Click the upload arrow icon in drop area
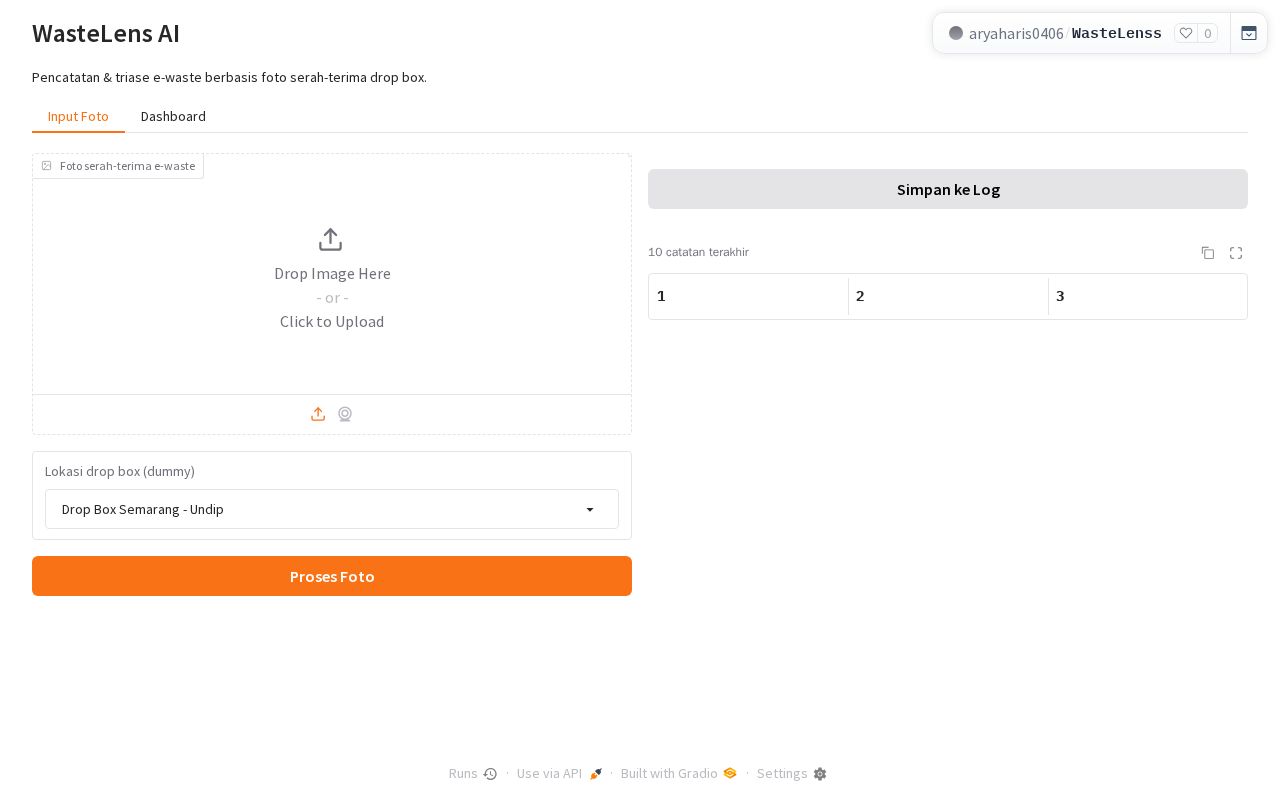 click(x=331, y=240)
